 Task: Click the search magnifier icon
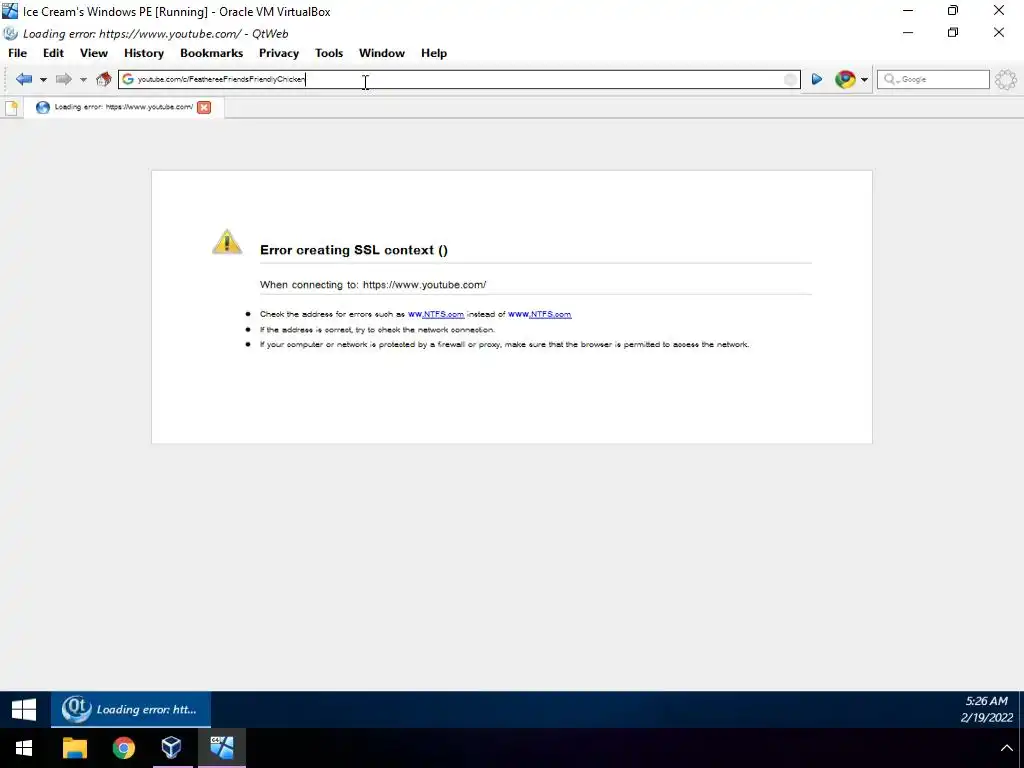tap(889, 79)
